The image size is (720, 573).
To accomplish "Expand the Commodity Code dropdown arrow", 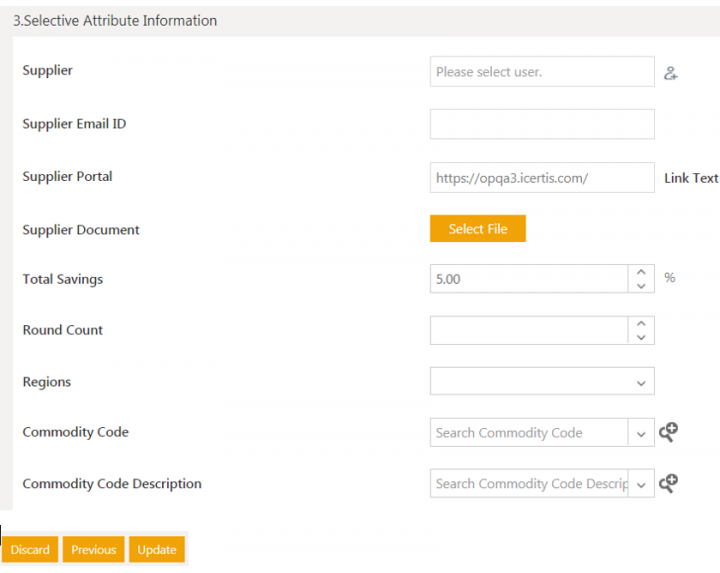I will (x=641, y=433).
